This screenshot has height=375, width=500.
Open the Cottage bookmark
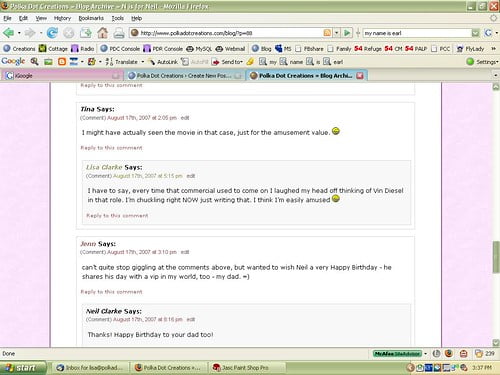[x=53, y=49]
